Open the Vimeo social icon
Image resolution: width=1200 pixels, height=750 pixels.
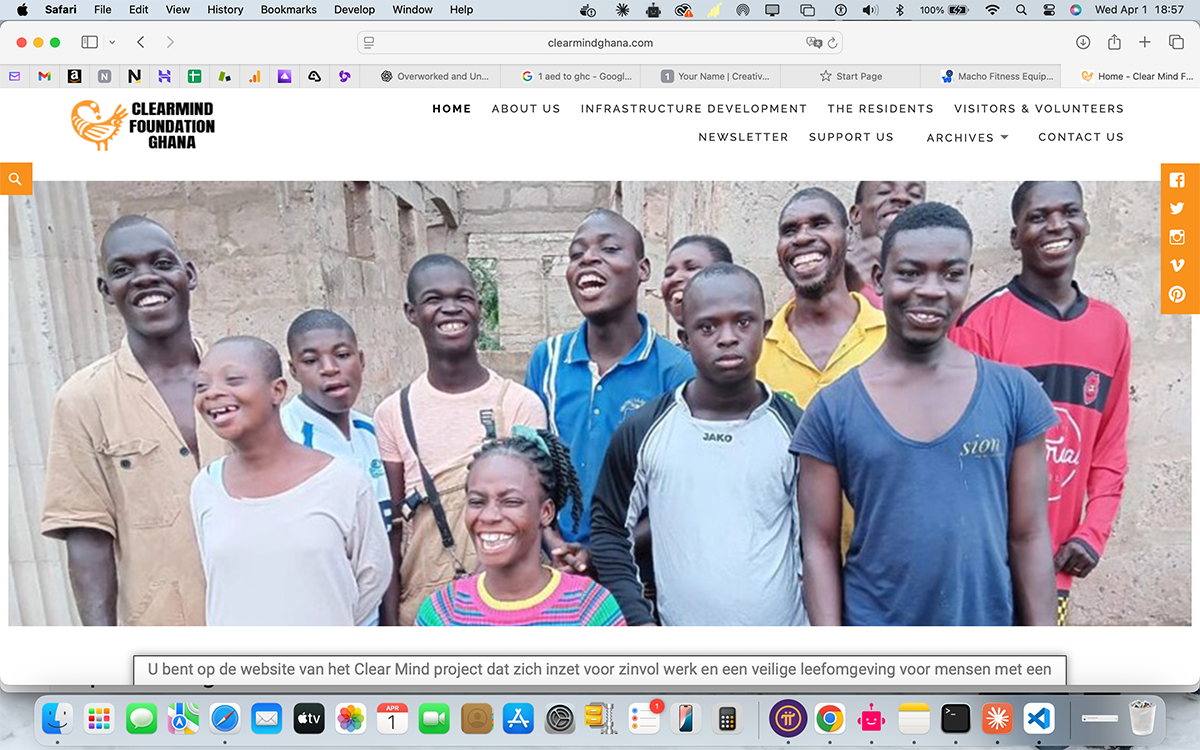point(1177,265)
